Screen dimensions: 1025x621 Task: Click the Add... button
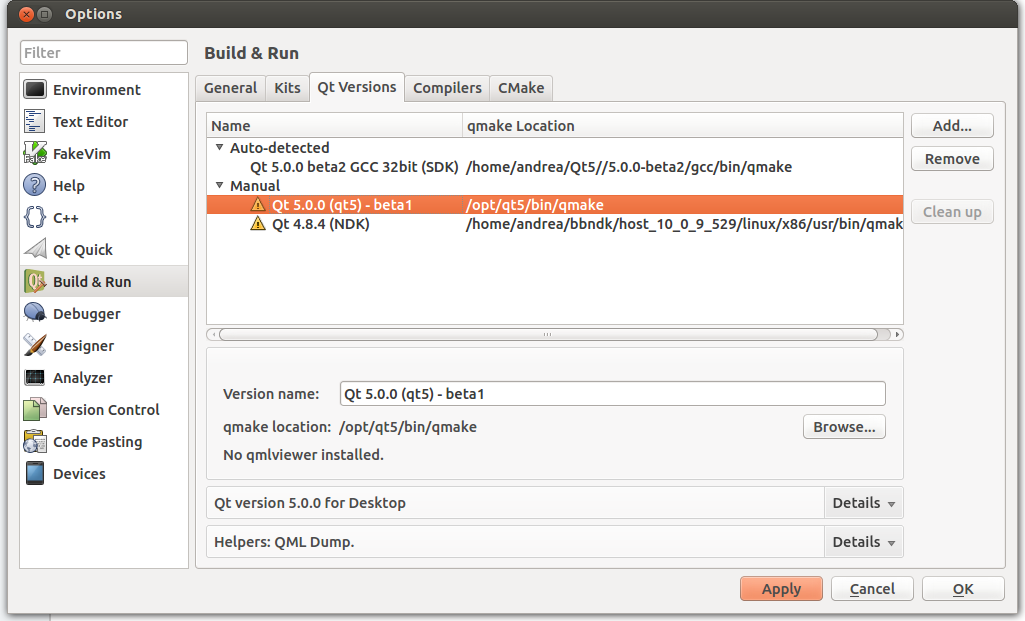click(x=952, y=126)
